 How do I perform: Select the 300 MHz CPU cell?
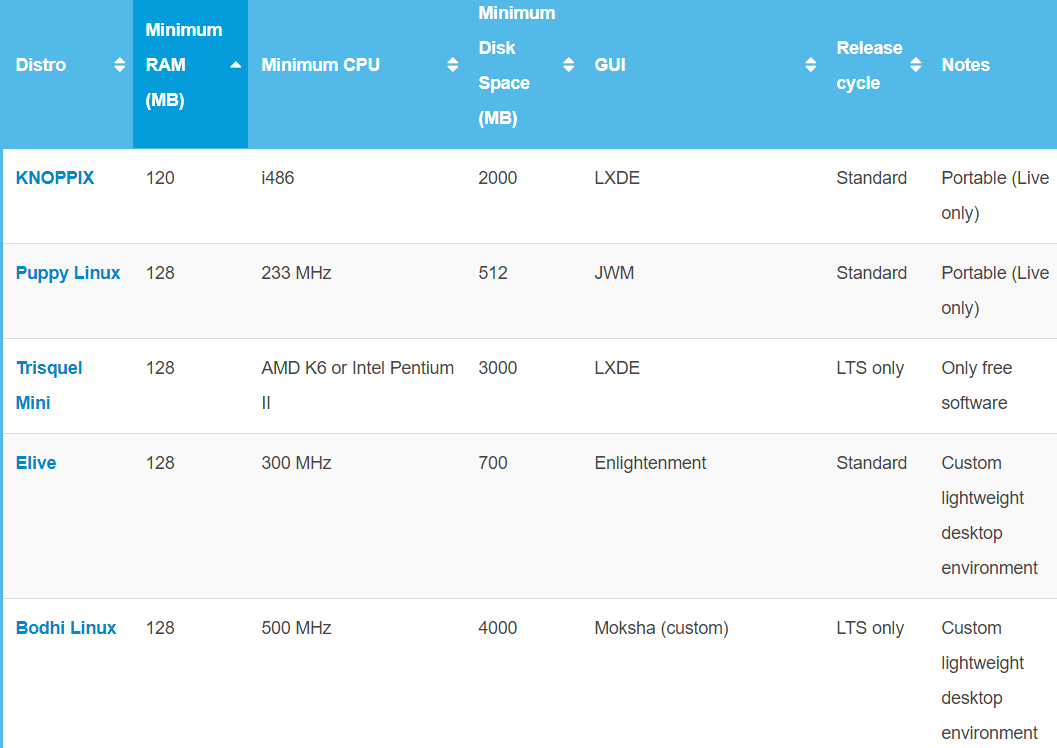tap(296, 463)
